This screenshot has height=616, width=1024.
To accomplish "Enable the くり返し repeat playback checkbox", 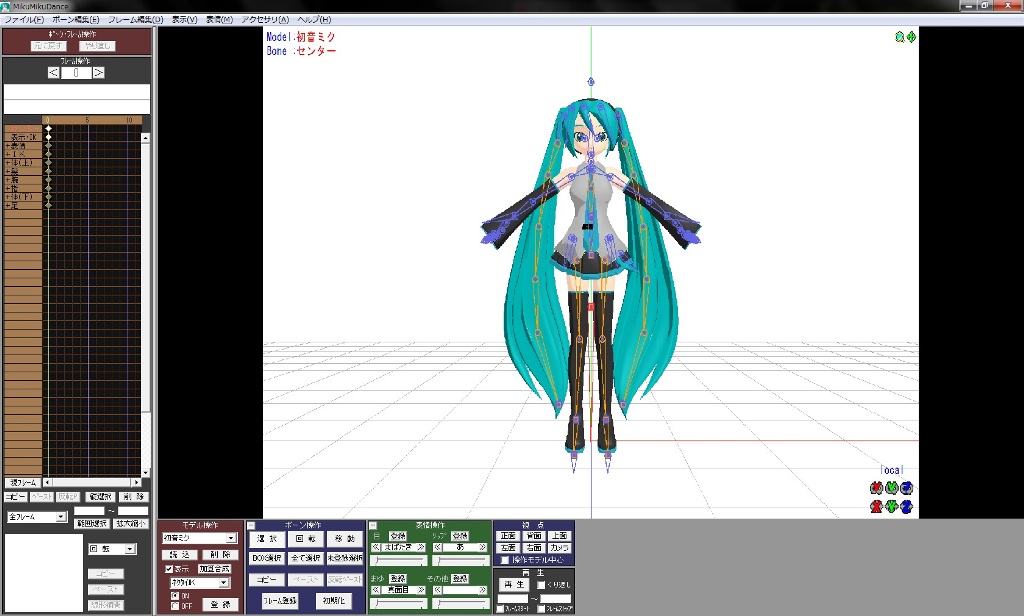I will (540, 585).
